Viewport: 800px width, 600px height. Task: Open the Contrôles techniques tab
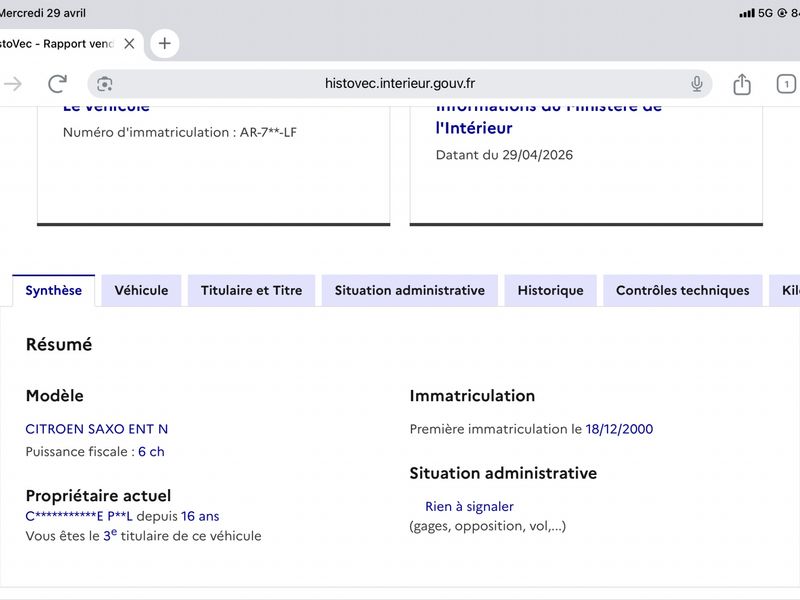(683, 290)
